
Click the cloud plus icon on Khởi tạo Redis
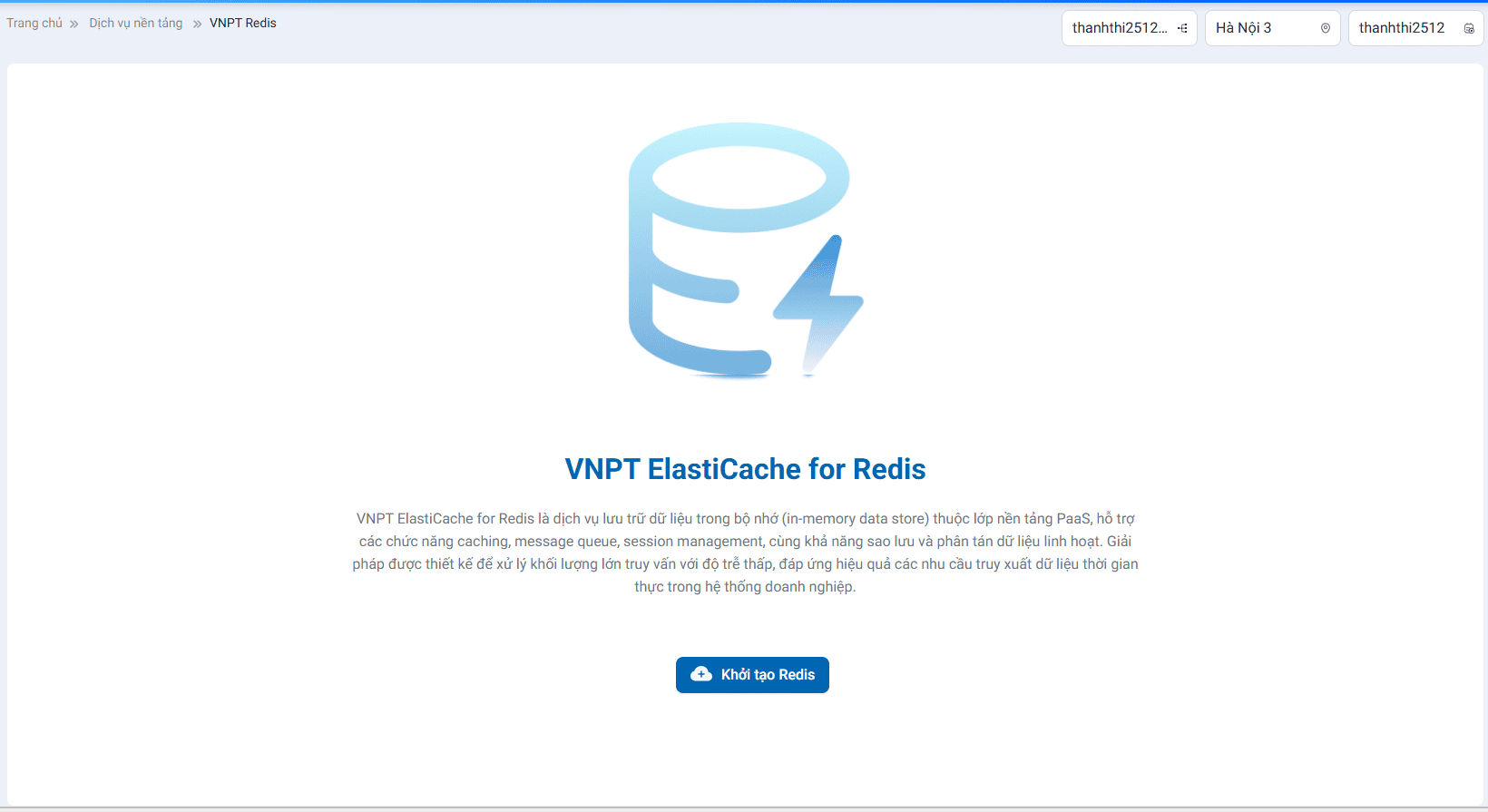701,674
